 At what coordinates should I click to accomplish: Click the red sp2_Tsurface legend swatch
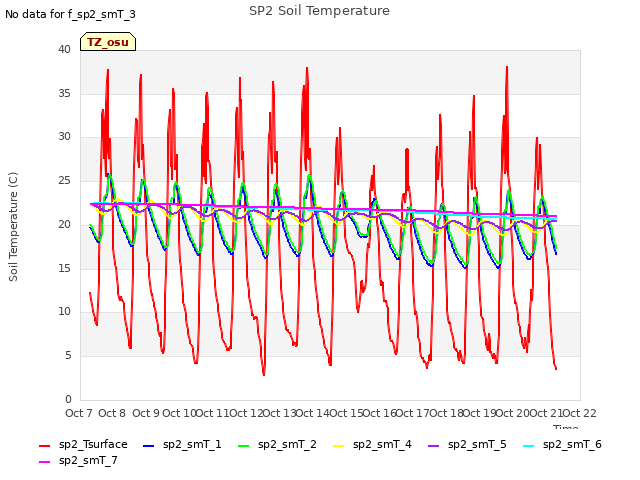pos(44,446)
